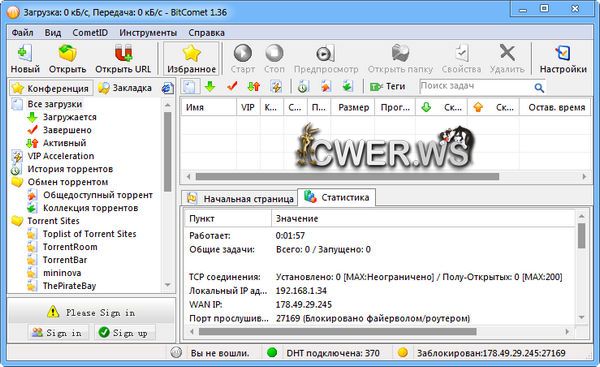
Task: Open the CometID menu
Action: click(90, 33)
